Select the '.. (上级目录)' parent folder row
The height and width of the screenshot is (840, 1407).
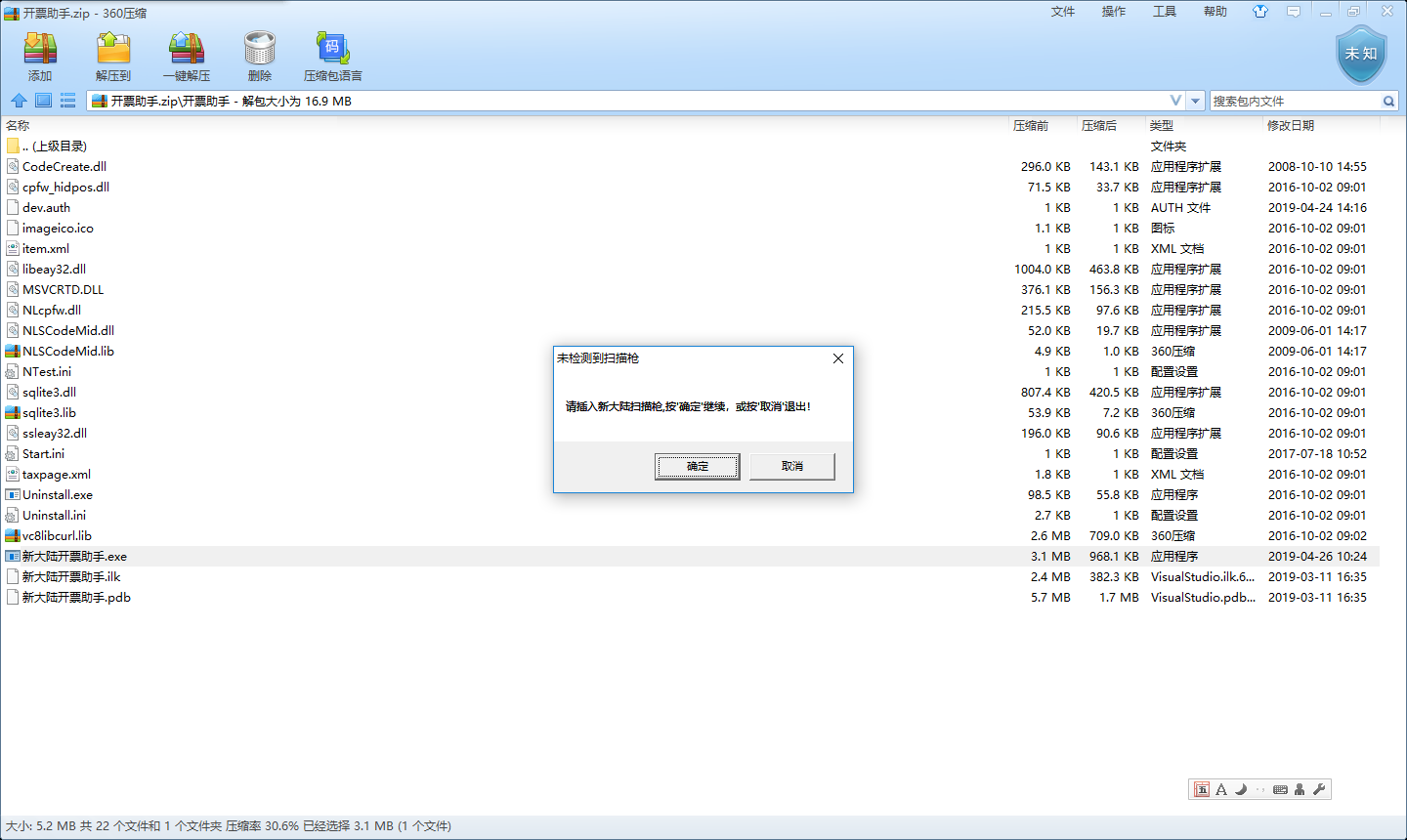(690, 146)
